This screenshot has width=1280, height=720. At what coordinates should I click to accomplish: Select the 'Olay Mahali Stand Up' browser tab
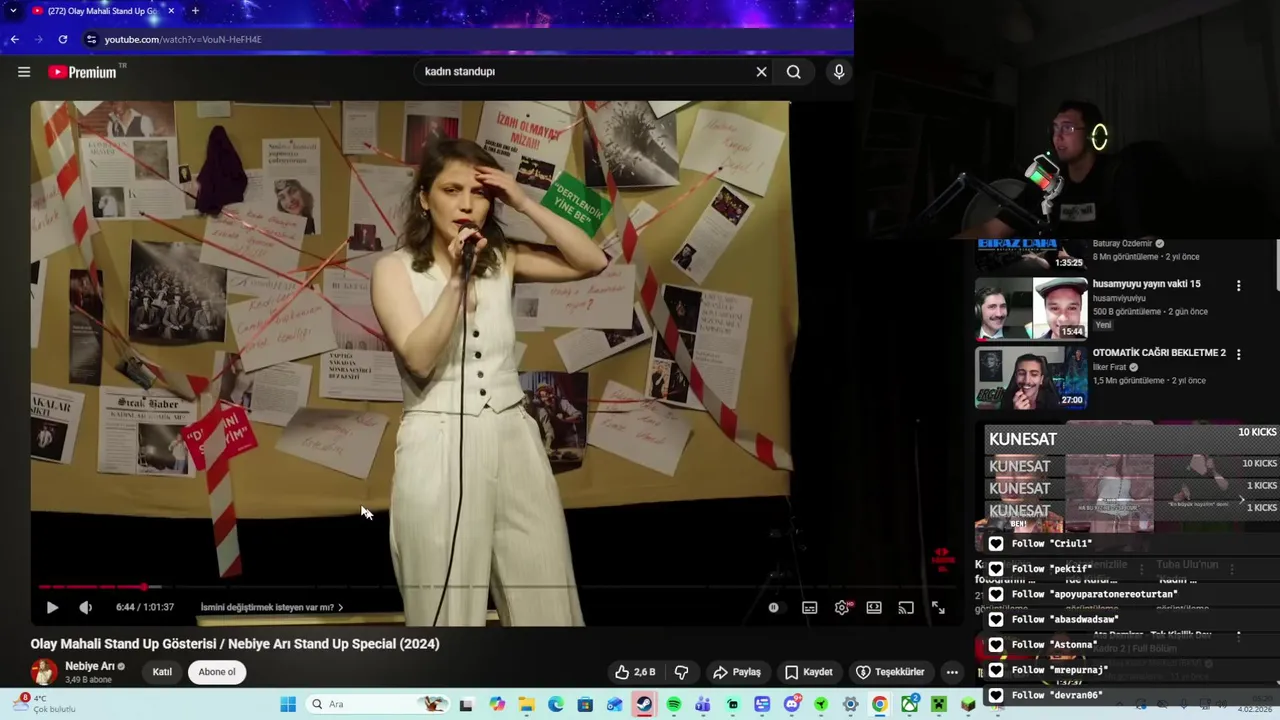(x=103, y=11)
